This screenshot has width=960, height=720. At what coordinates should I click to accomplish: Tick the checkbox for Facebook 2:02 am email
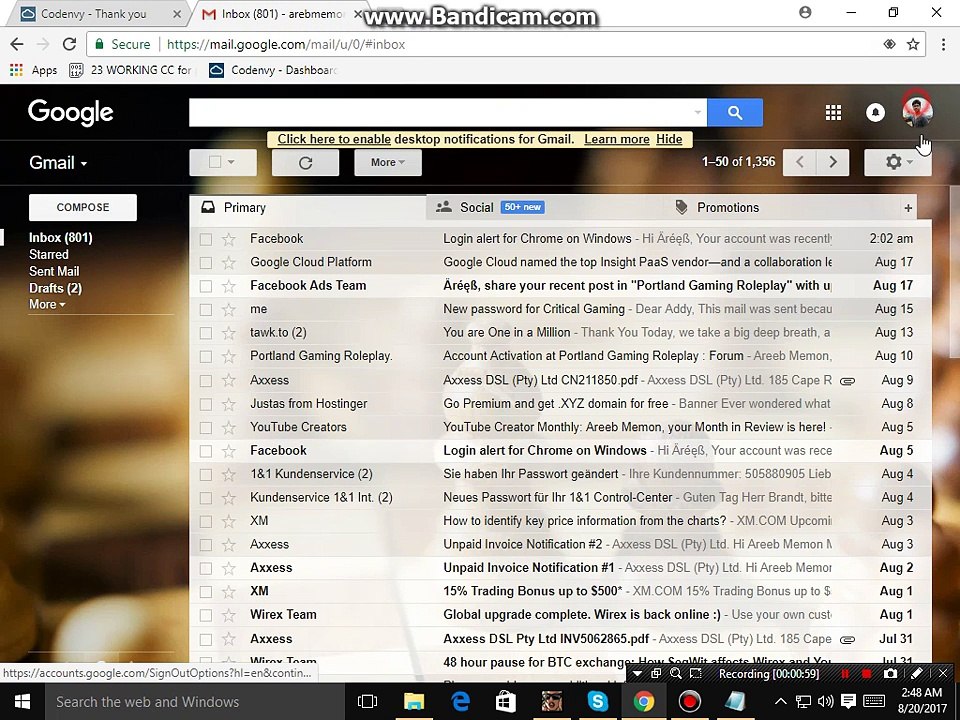[206, 239]
